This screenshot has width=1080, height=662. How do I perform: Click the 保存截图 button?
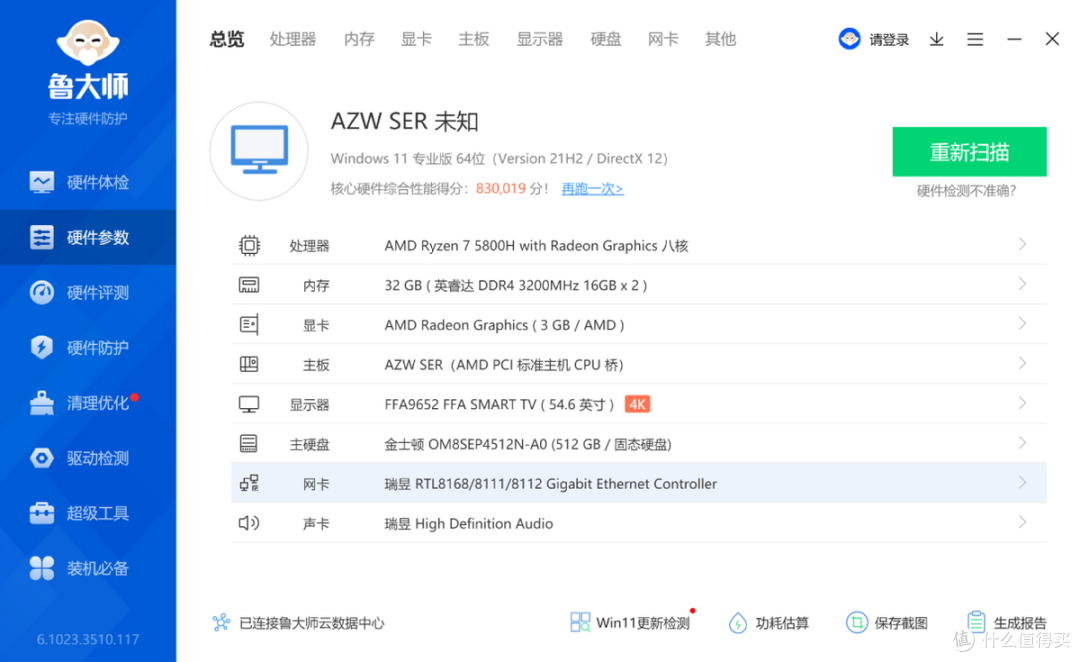pos(887,623)
